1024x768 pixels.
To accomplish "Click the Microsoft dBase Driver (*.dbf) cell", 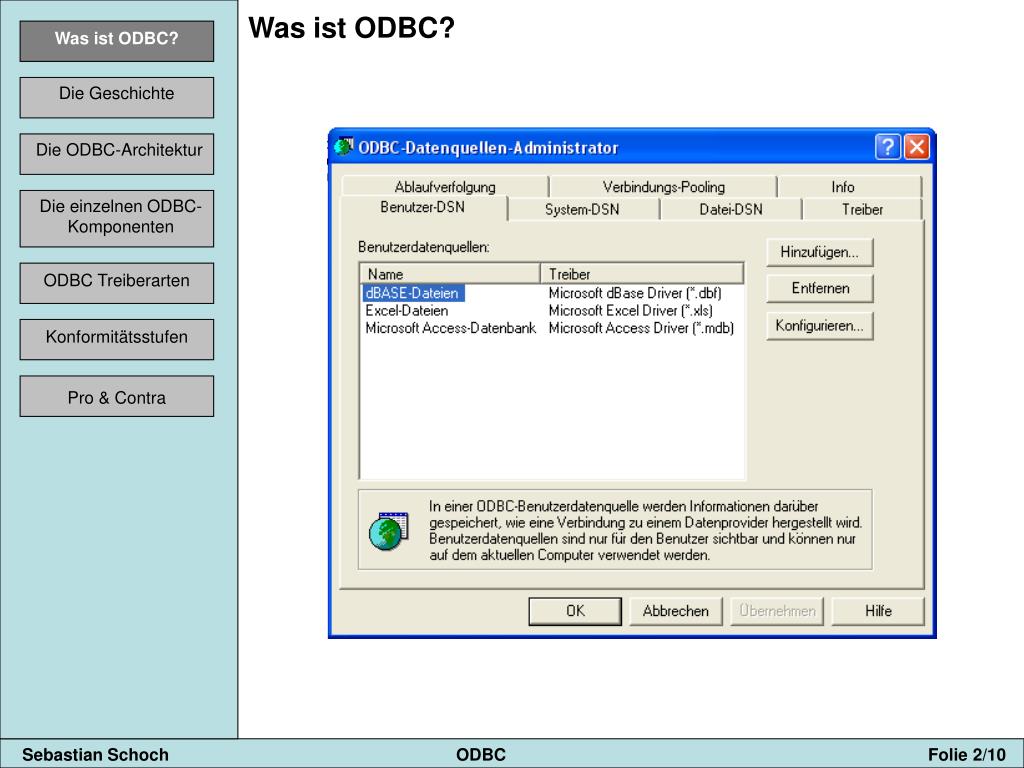I will (x=635, y=293).
